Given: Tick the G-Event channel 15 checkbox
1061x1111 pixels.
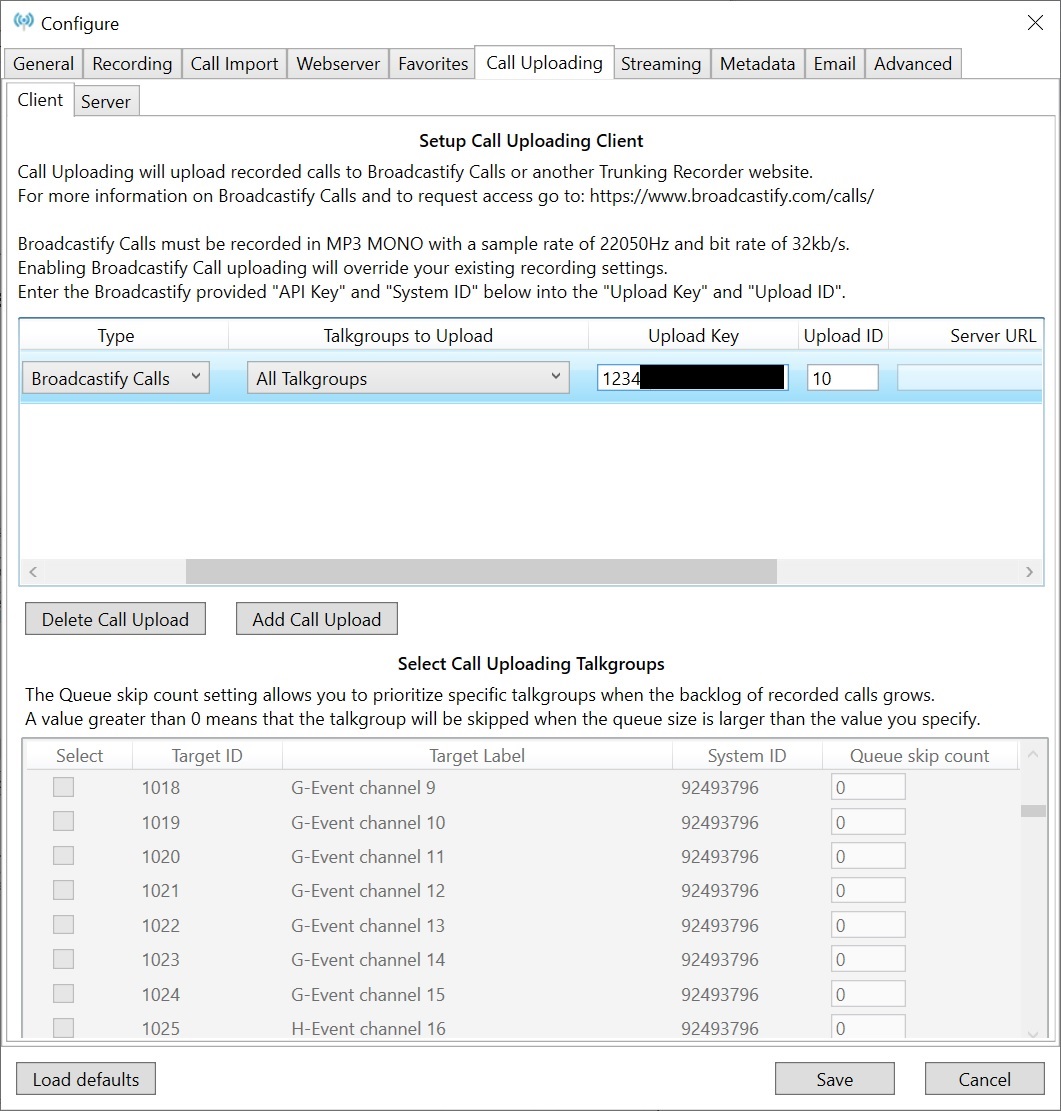Looking at the screenshot, I should click(64, 994).
